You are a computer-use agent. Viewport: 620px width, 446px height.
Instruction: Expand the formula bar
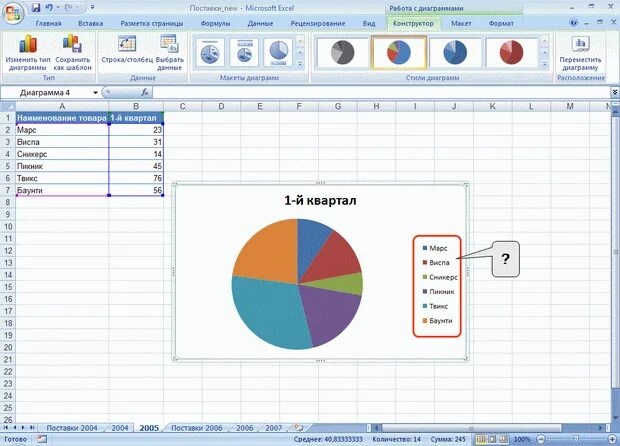(x=615, y=92)
